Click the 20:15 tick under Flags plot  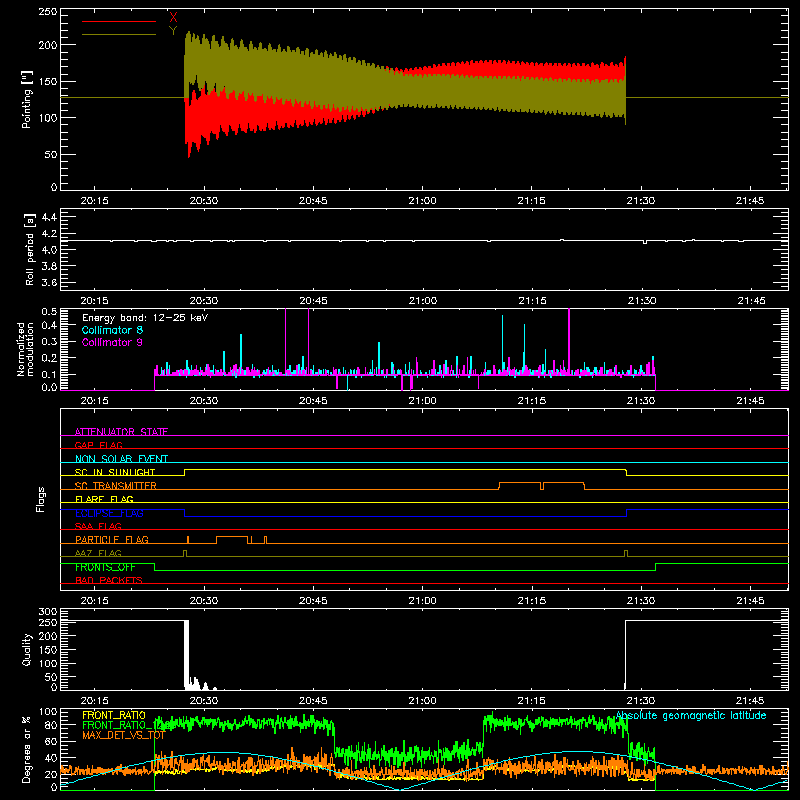pyautogui.click(x=94, y=601)
